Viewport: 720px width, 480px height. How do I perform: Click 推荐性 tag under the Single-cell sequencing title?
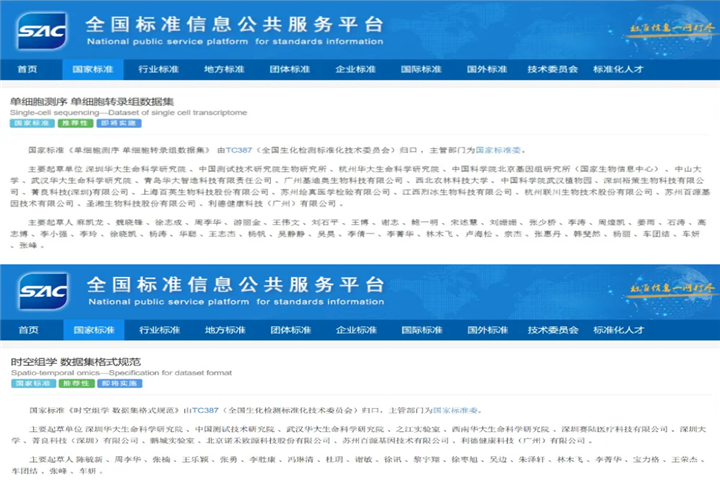(75, 123)
